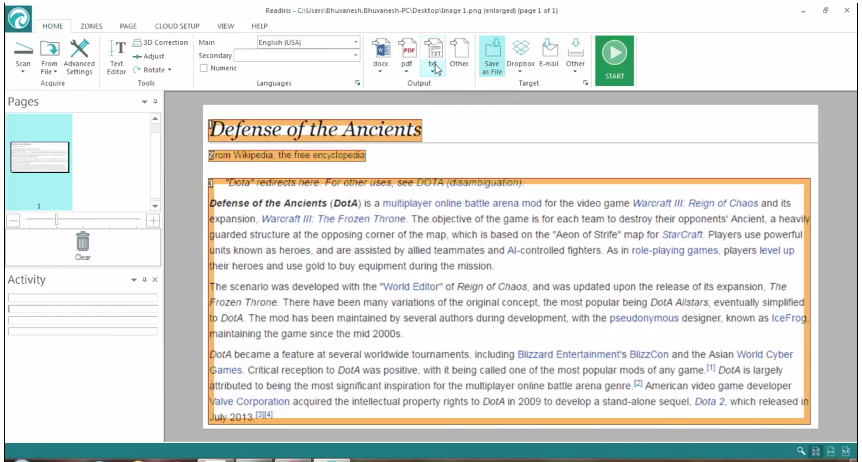Expand the Scan dropdown arrow
The width and height of the screenshot is (862, 462).
pyautogui.click(x=23, y=72)
